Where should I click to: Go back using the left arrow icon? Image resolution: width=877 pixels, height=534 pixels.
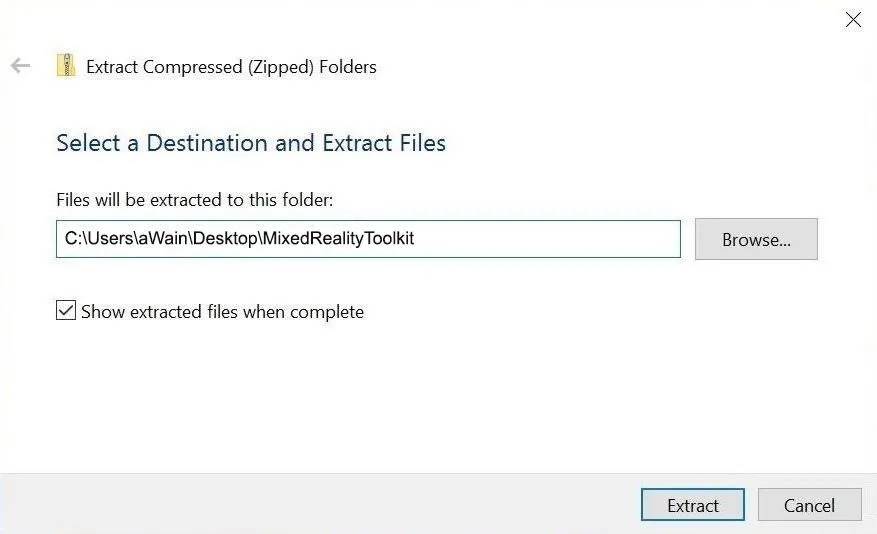coord(21,65)
